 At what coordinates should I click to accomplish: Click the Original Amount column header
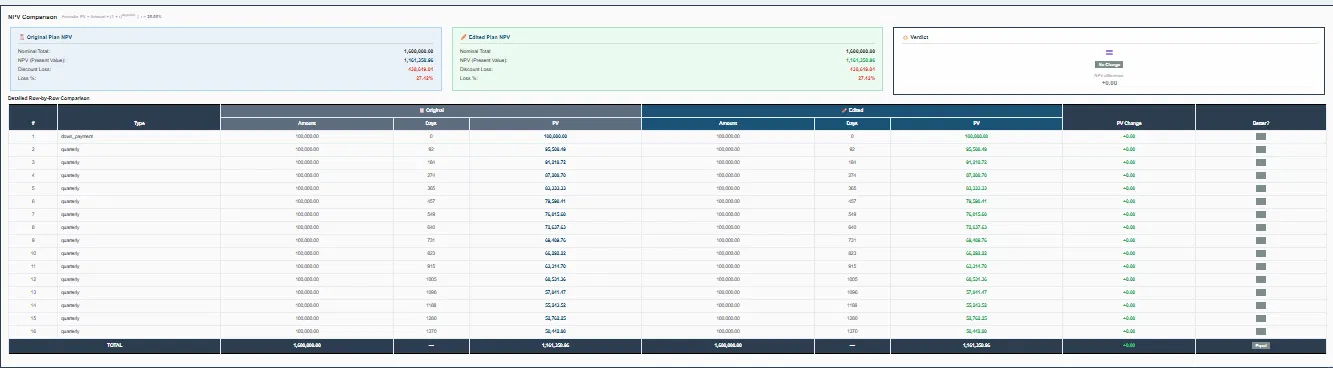pos(307,124)
